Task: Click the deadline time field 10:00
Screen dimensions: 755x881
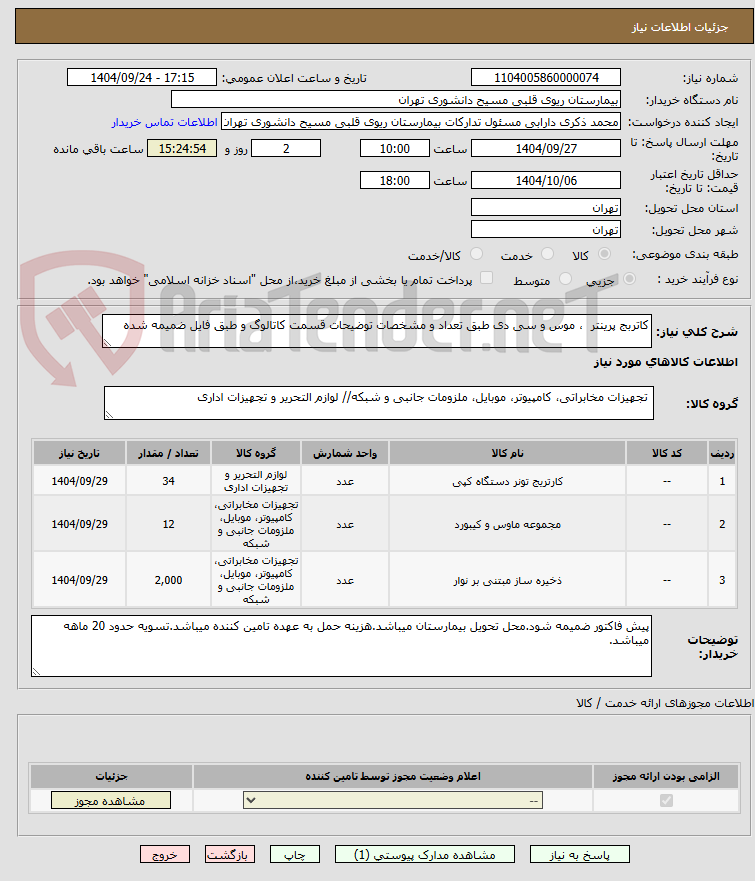Action: coord(394,148)
